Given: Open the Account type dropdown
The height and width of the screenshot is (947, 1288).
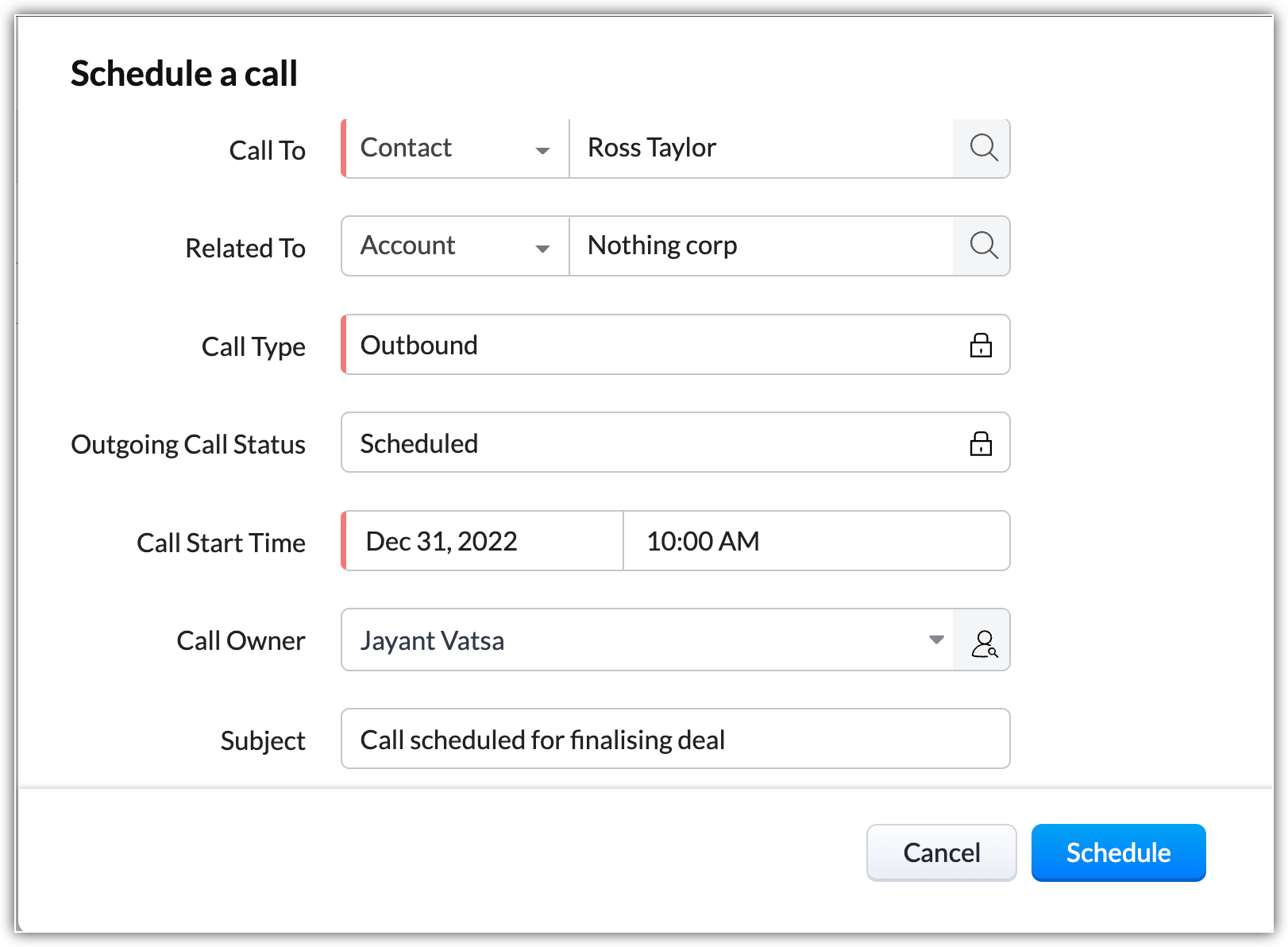Looking at the screenshot, I should 455,246.
